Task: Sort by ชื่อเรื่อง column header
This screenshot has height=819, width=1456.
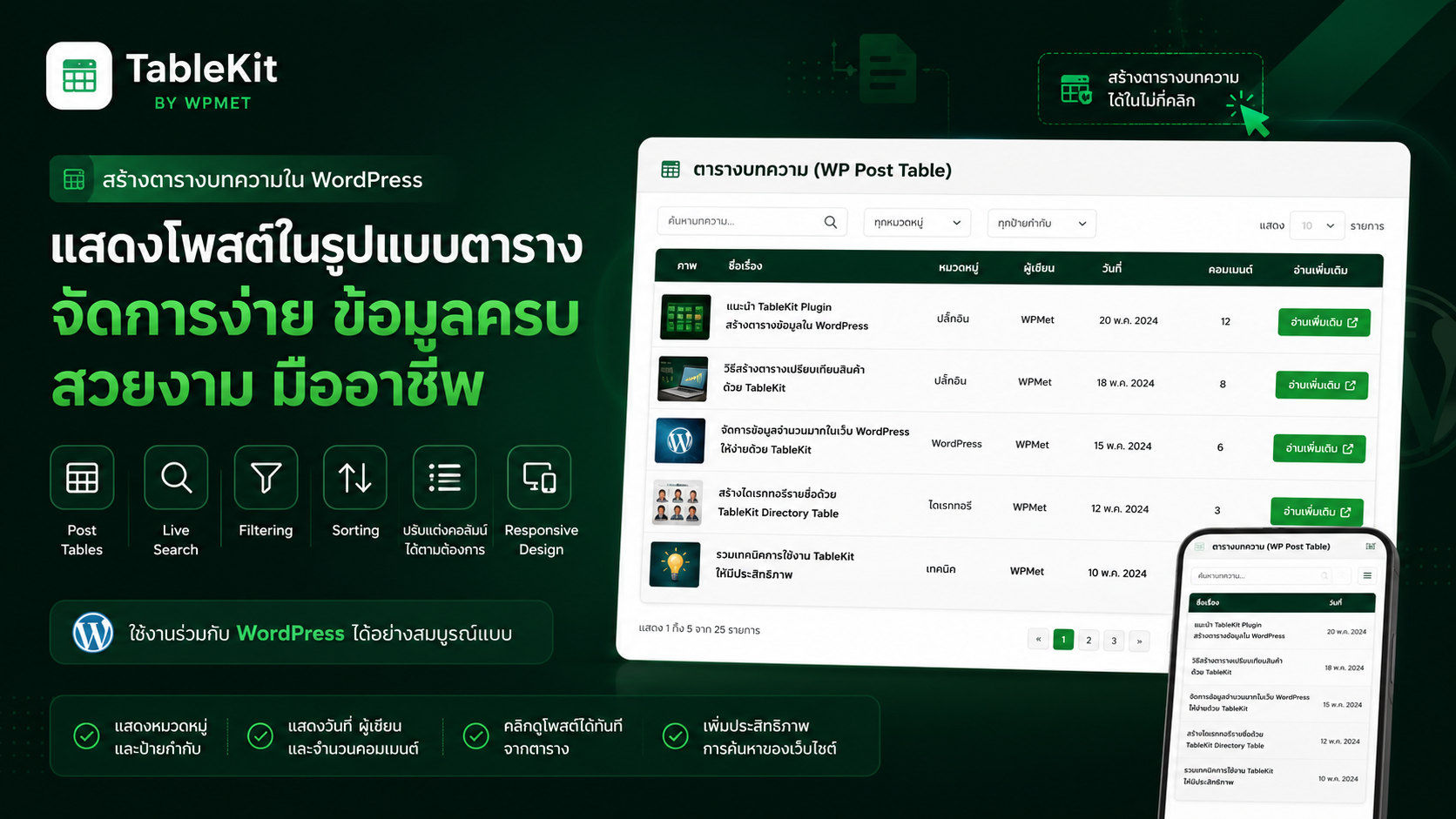Action: (745, 265)
